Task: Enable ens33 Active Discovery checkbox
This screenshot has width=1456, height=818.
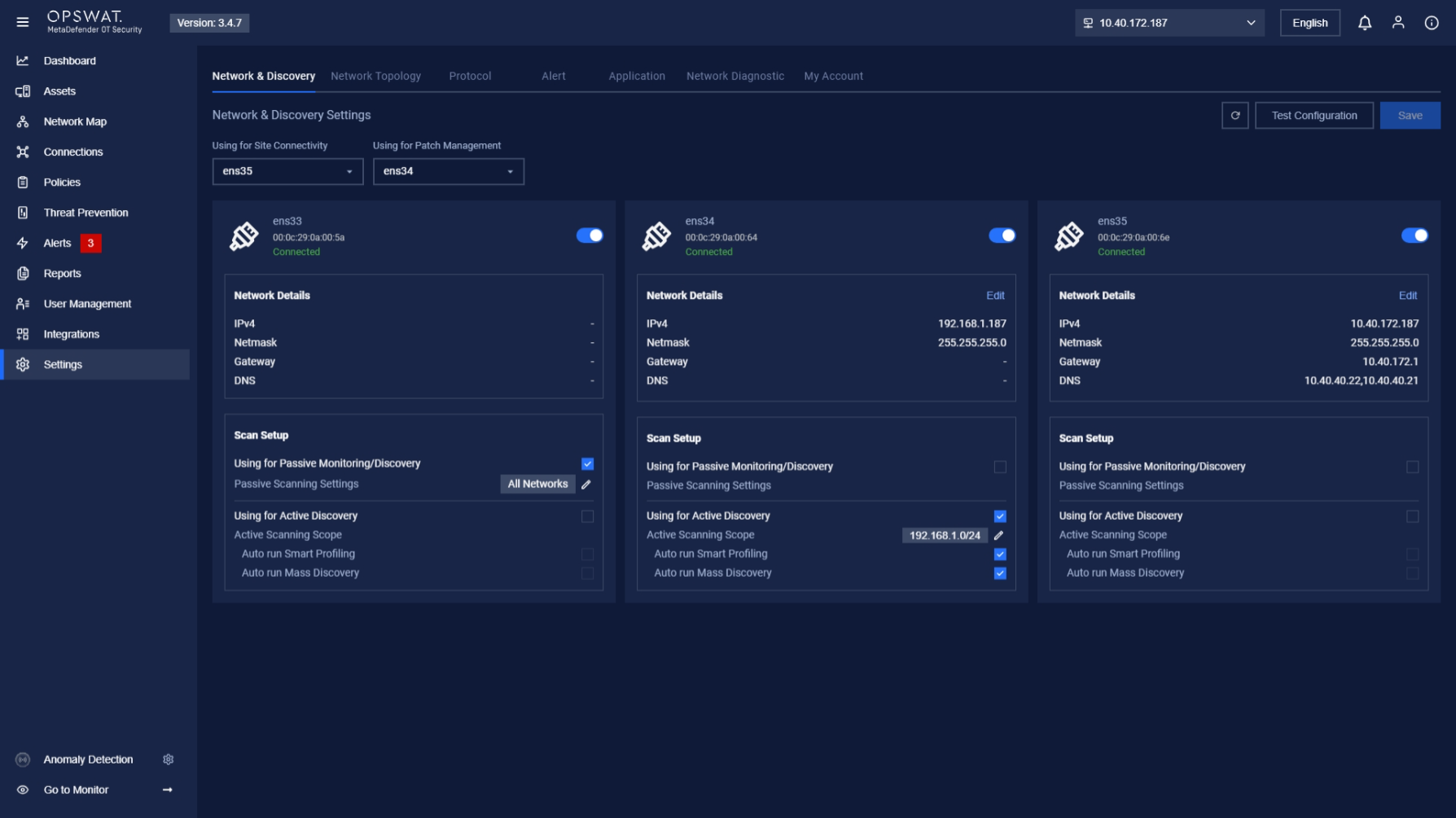Action: [588, 517]
